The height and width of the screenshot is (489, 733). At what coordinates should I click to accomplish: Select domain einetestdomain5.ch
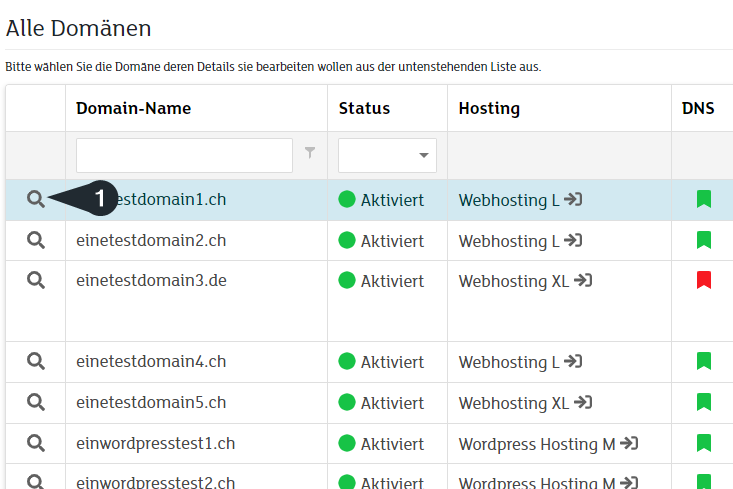151,402
